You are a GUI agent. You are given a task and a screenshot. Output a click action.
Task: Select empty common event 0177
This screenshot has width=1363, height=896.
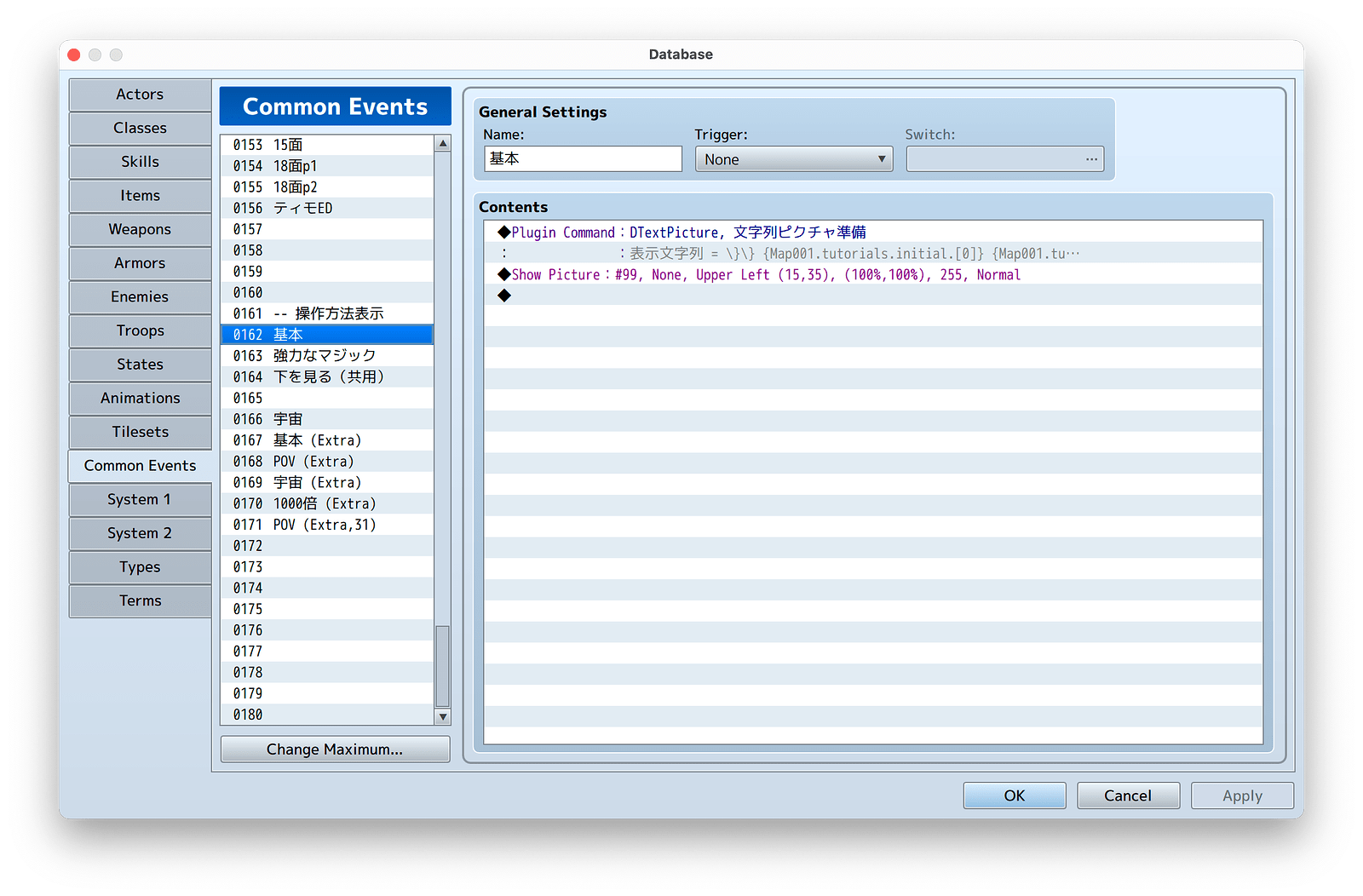click(x=327, y=651)
